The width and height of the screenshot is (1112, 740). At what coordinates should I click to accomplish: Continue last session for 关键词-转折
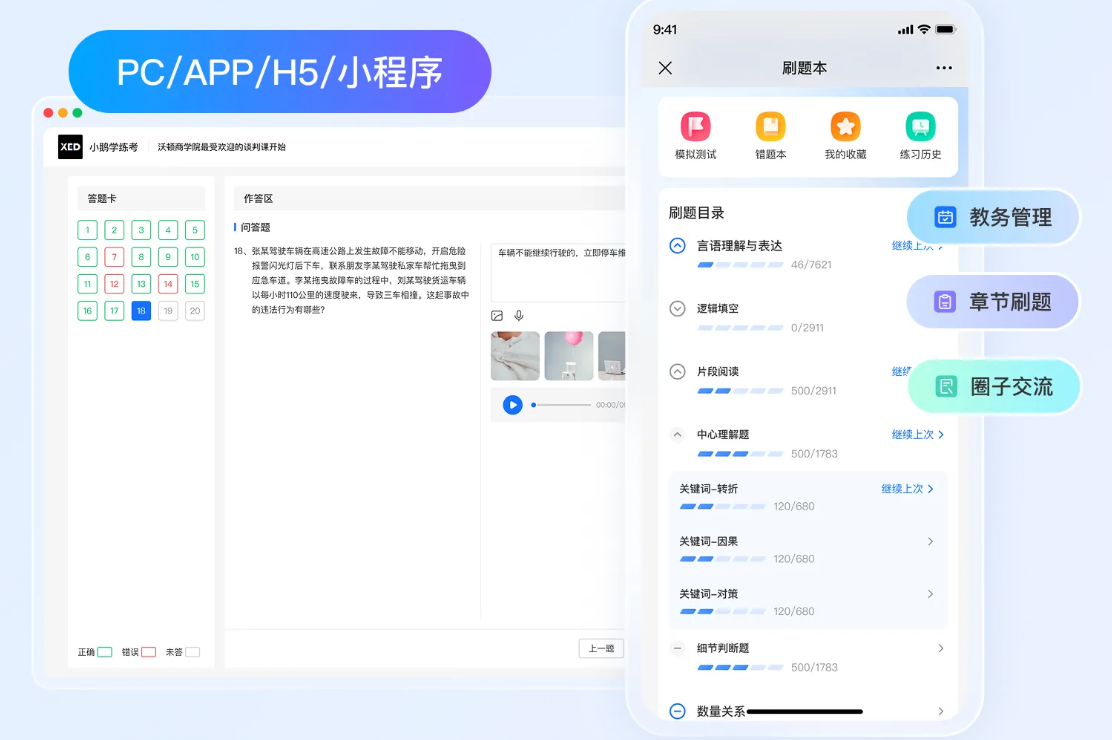[x=907, y=489]
